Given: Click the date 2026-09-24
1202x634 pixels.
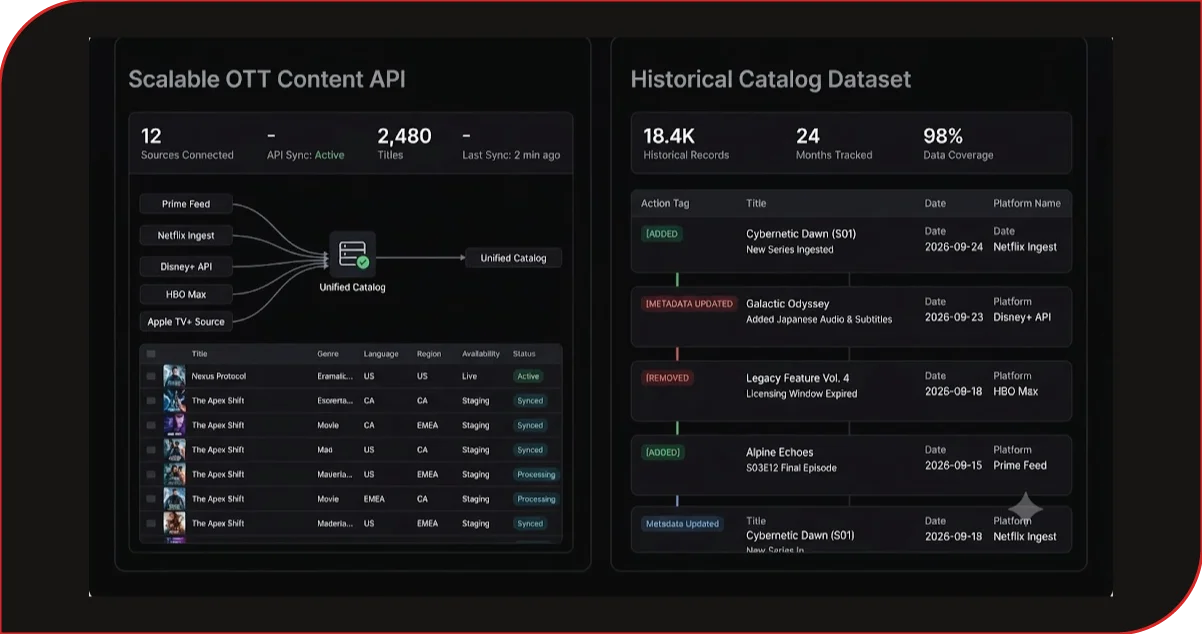Looking at the screenshot, I should click(x=954, y=247).
